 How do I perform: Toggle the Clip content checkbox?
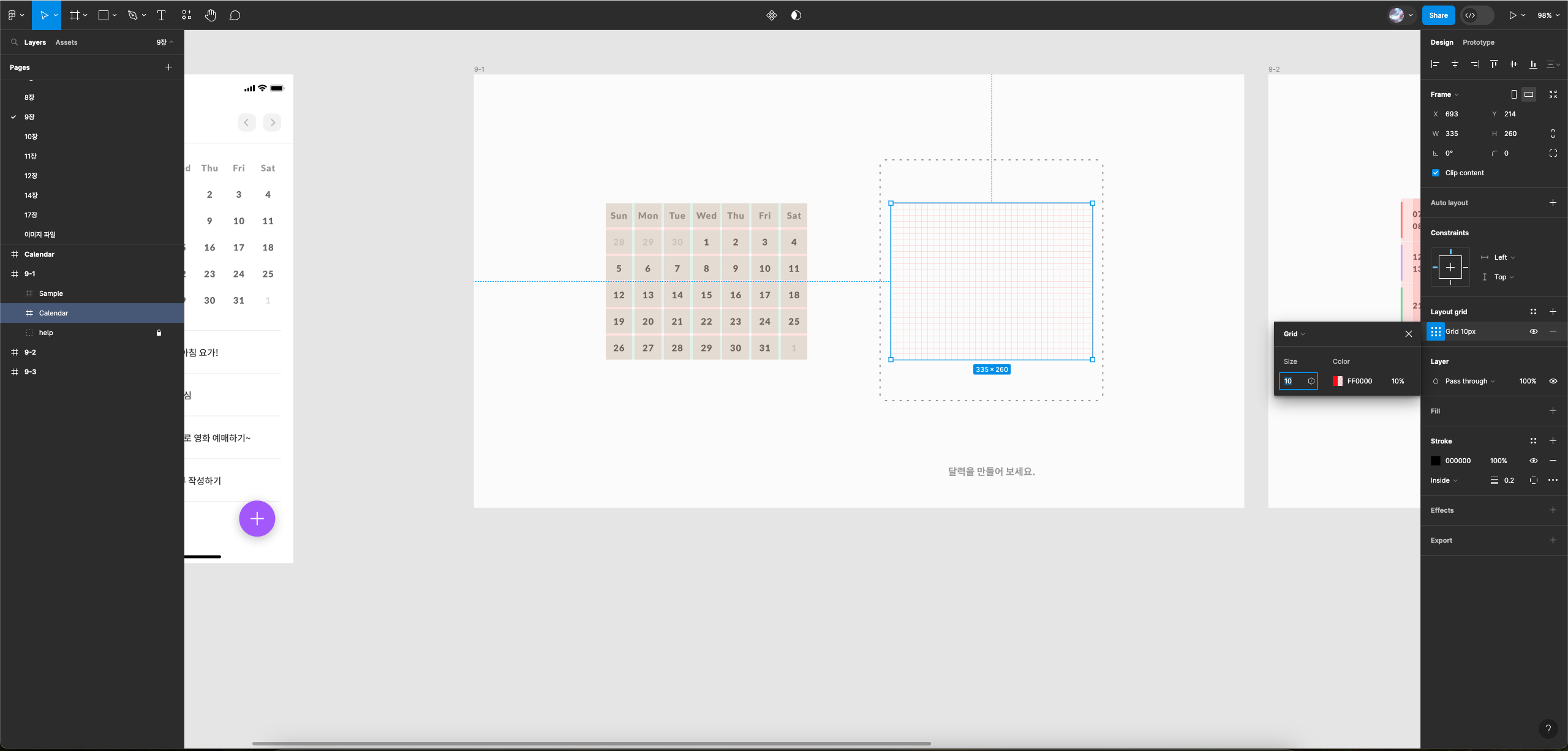pos(1436,173)
